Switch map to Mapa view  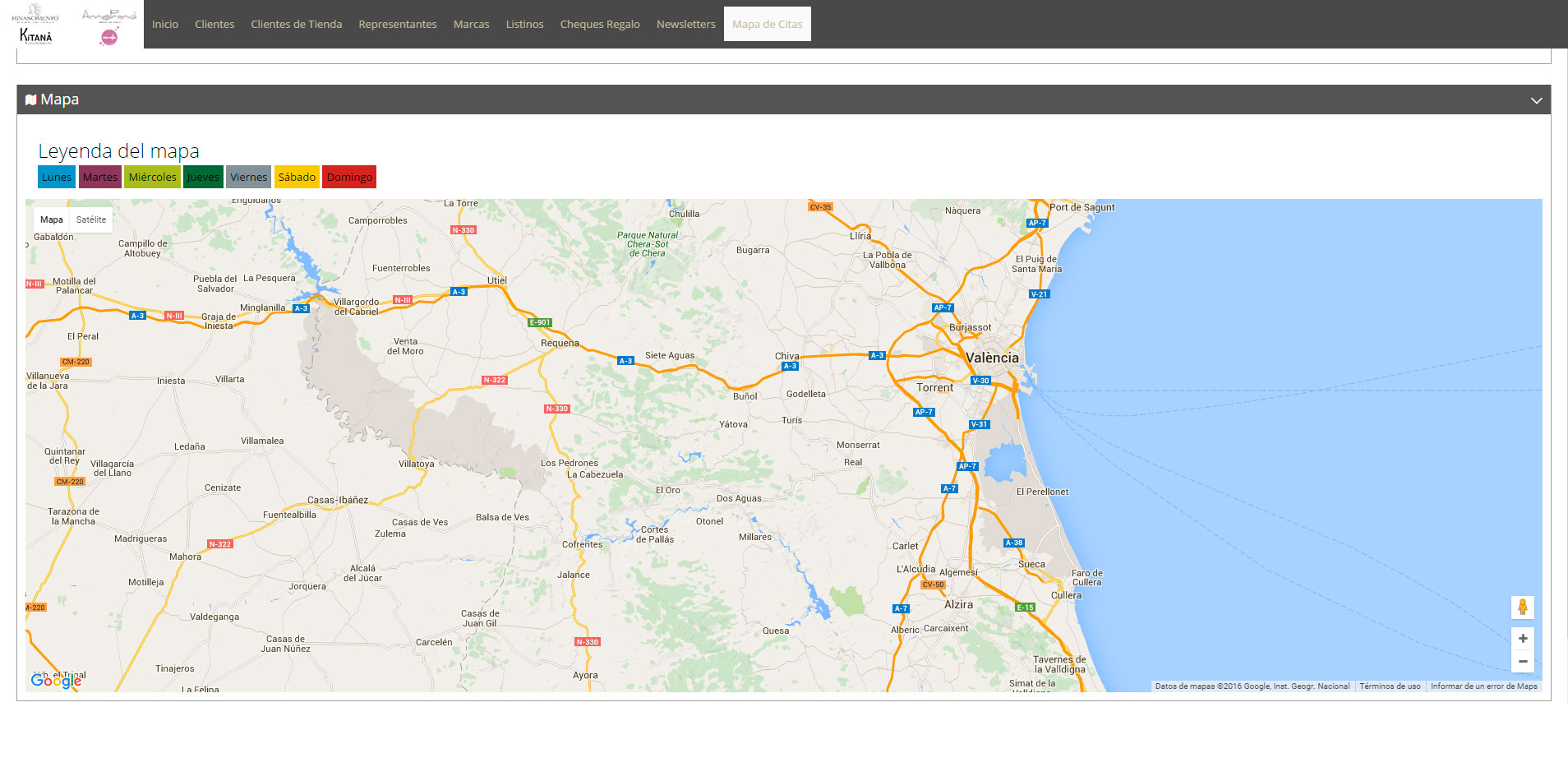(51, 220)
